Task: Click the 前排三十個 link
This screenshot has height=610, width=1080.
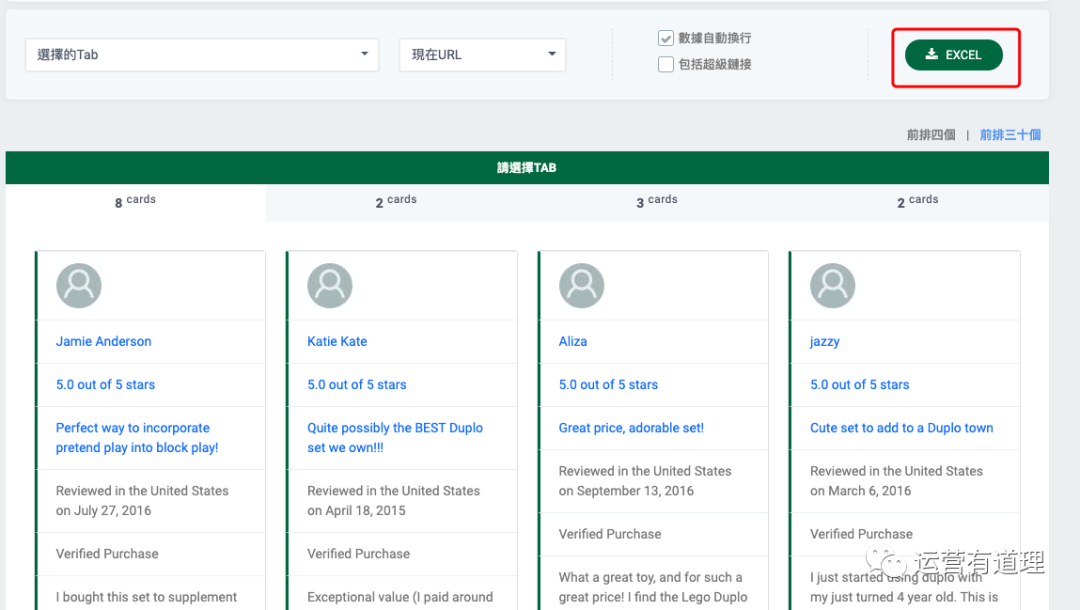Action: click(1010, 135)
